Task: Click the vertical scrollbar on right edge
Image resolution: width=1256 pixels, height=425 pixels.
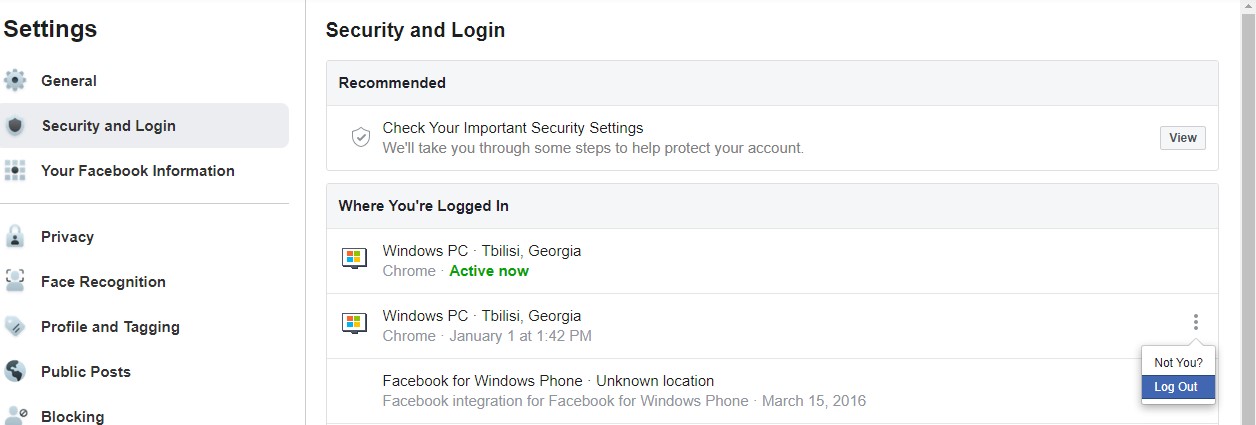Action: 1249,200
